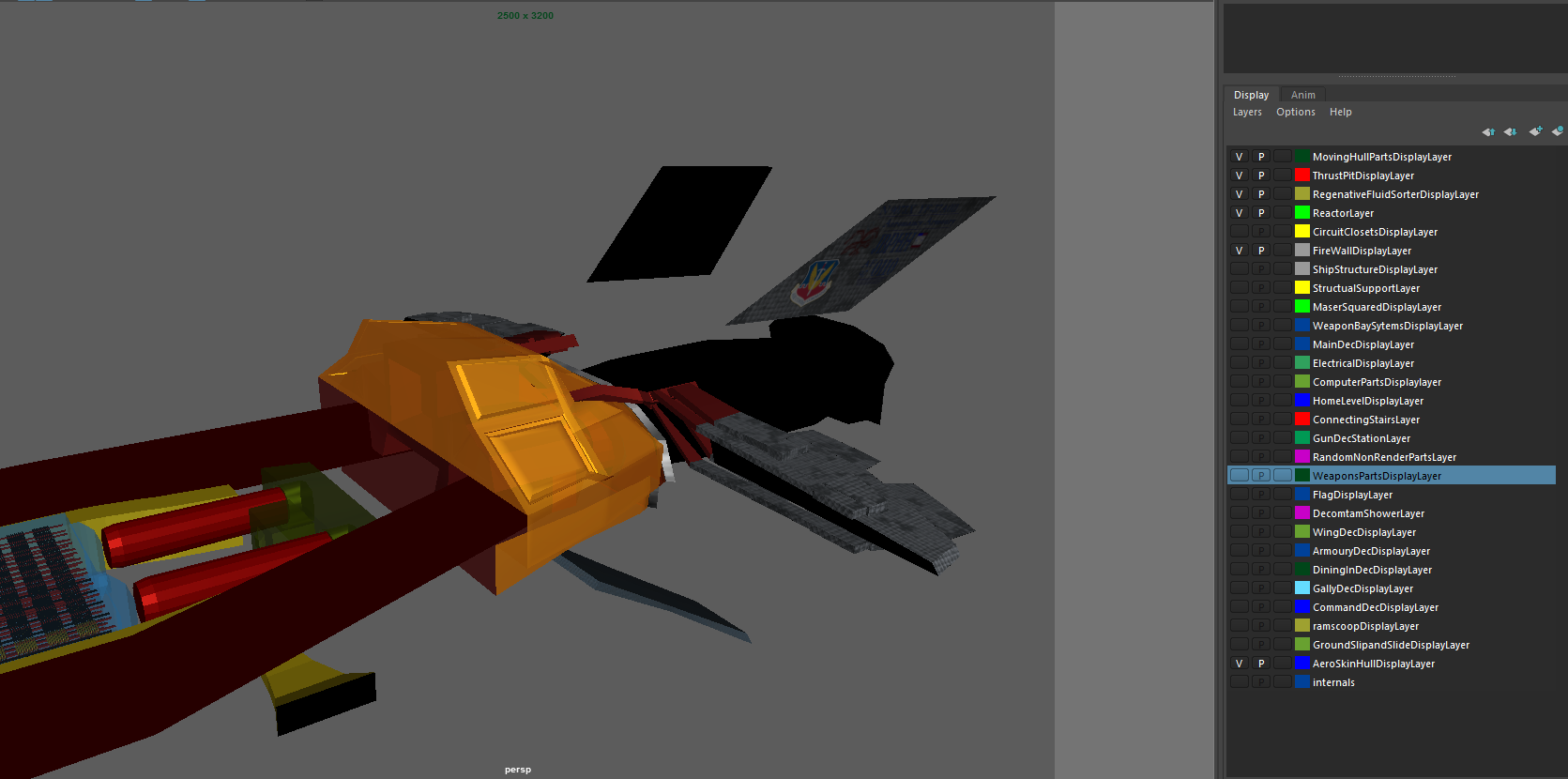Image resolution: width=1568 pixels, height=779 pixels.
Task: Switch to the Display tab
Action: pyautogui.click(x=1251, y=95)
